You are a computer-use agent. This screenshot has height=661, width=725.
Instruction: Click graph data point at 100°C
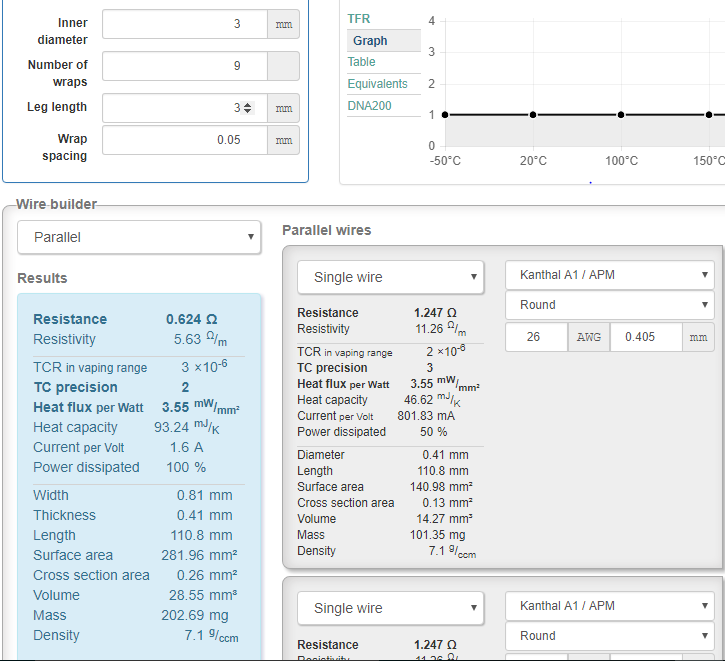[621, 115]
